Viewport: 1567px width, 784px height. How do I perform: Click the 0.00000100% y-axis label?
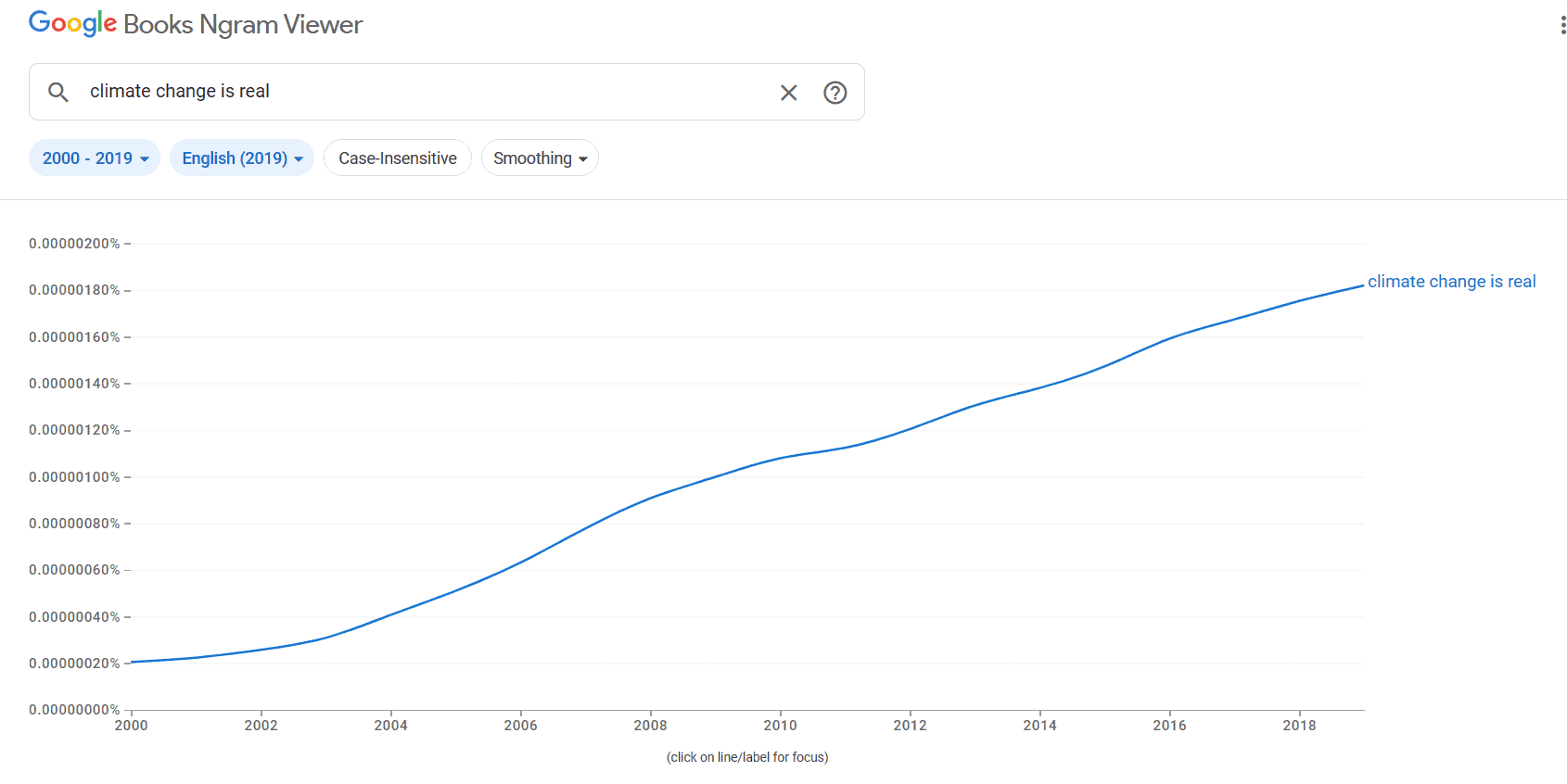[x=74, y=477]
